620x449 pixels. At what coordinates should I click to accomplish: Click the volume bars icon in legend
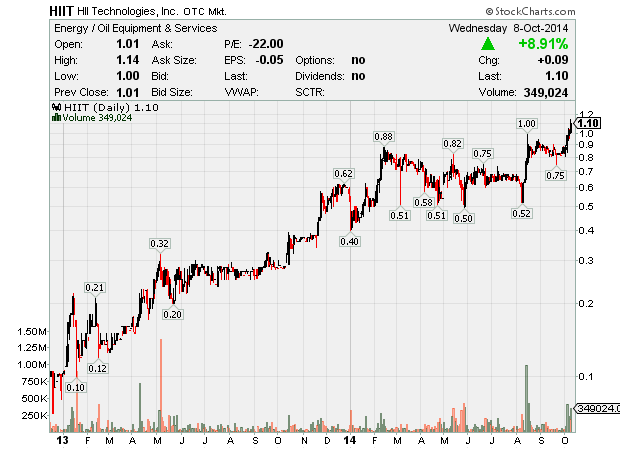point(57,117)
